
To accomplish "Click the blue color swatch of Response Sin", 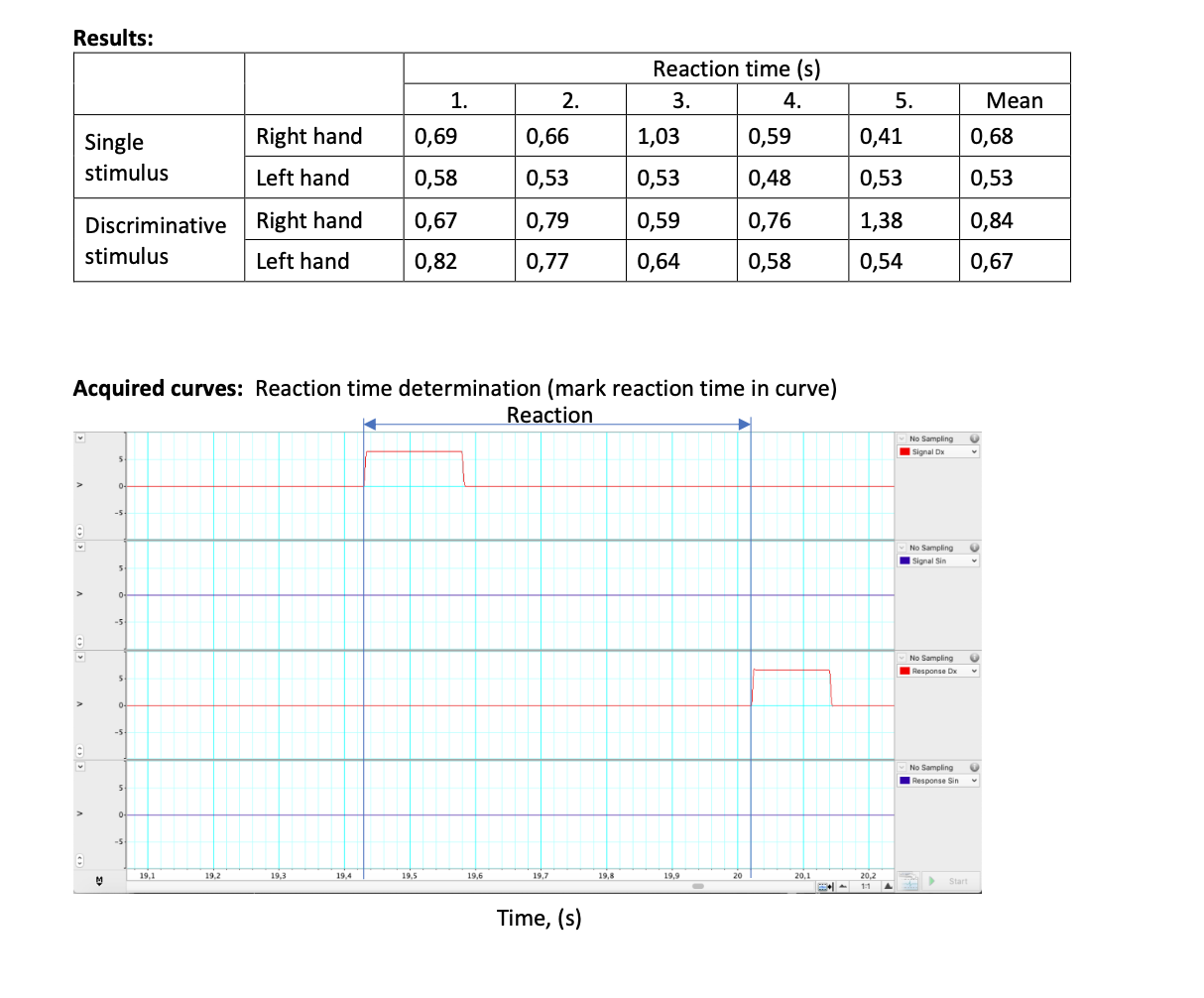I will (x=904, y=781).
